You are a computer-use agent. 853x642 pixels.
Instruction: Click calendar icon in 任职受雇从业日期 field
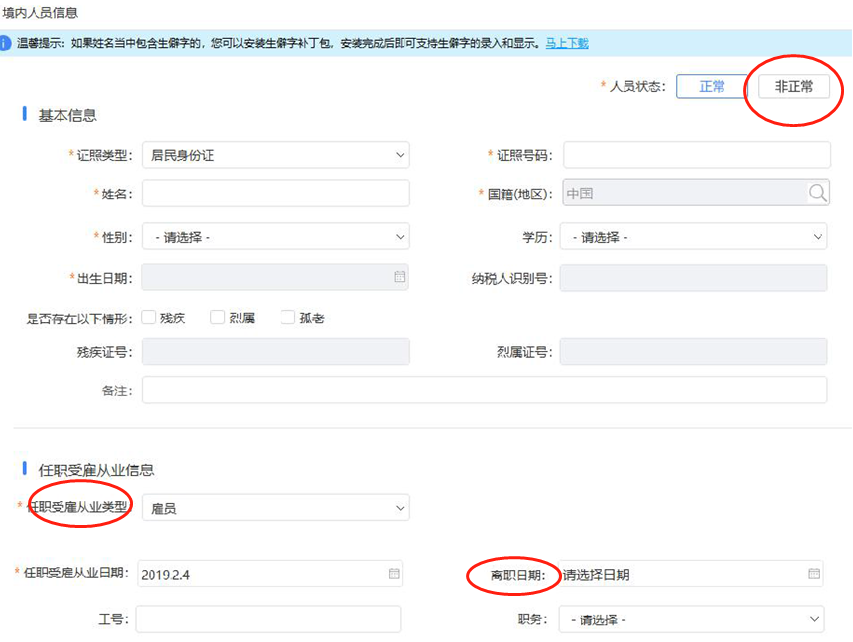click(x=394, y=574)
